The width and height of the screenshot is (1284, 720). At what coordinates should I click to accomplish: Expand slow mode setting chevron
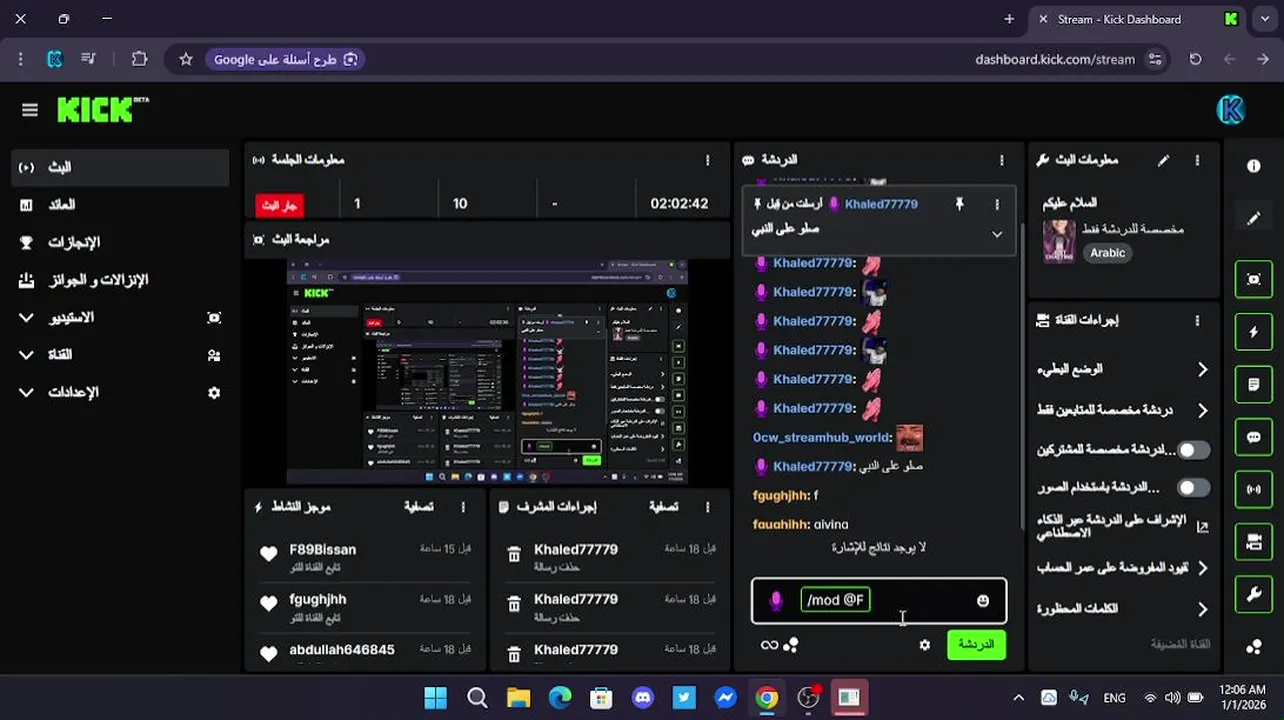pos(1202,369)
